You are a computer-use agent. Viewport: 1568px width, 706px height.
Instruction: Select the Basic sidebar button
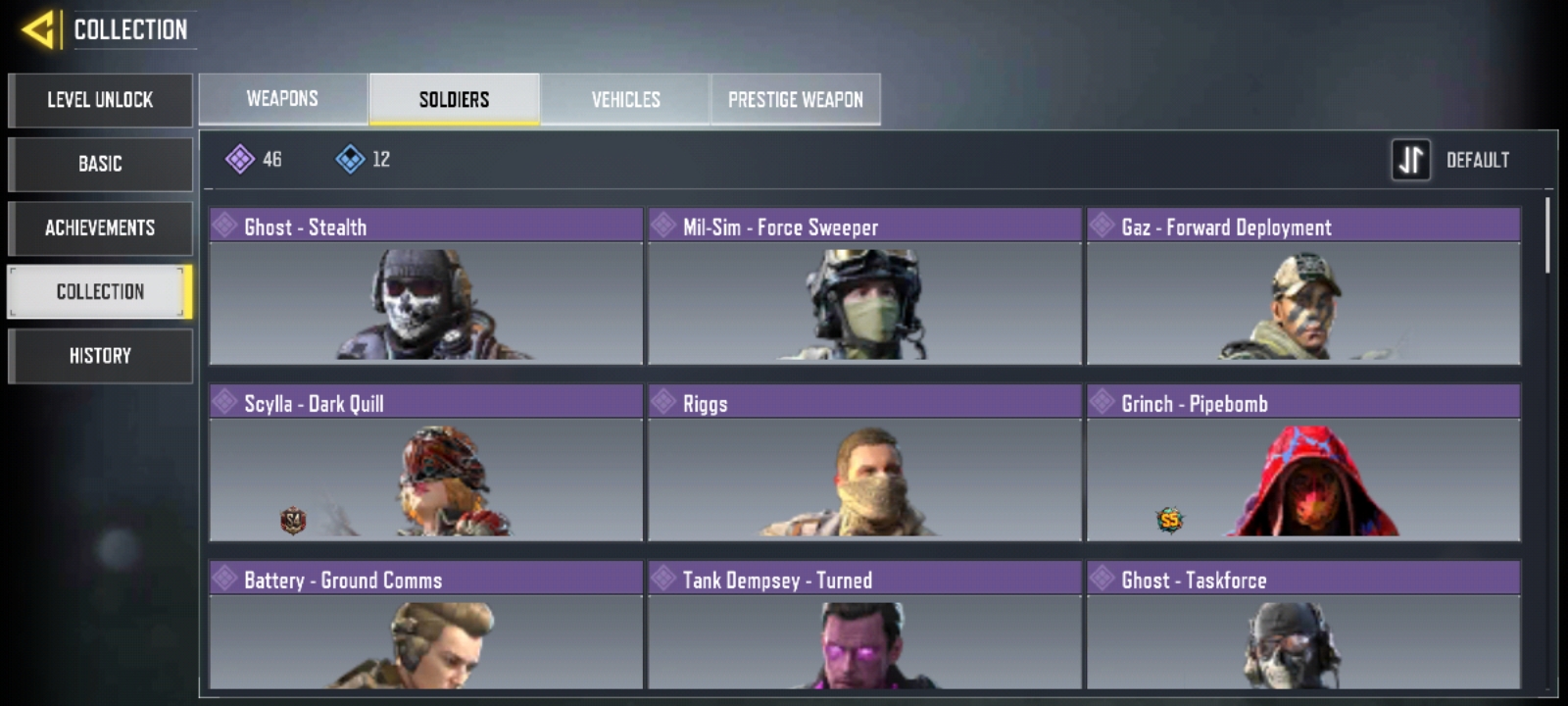[x=100, y=164]
